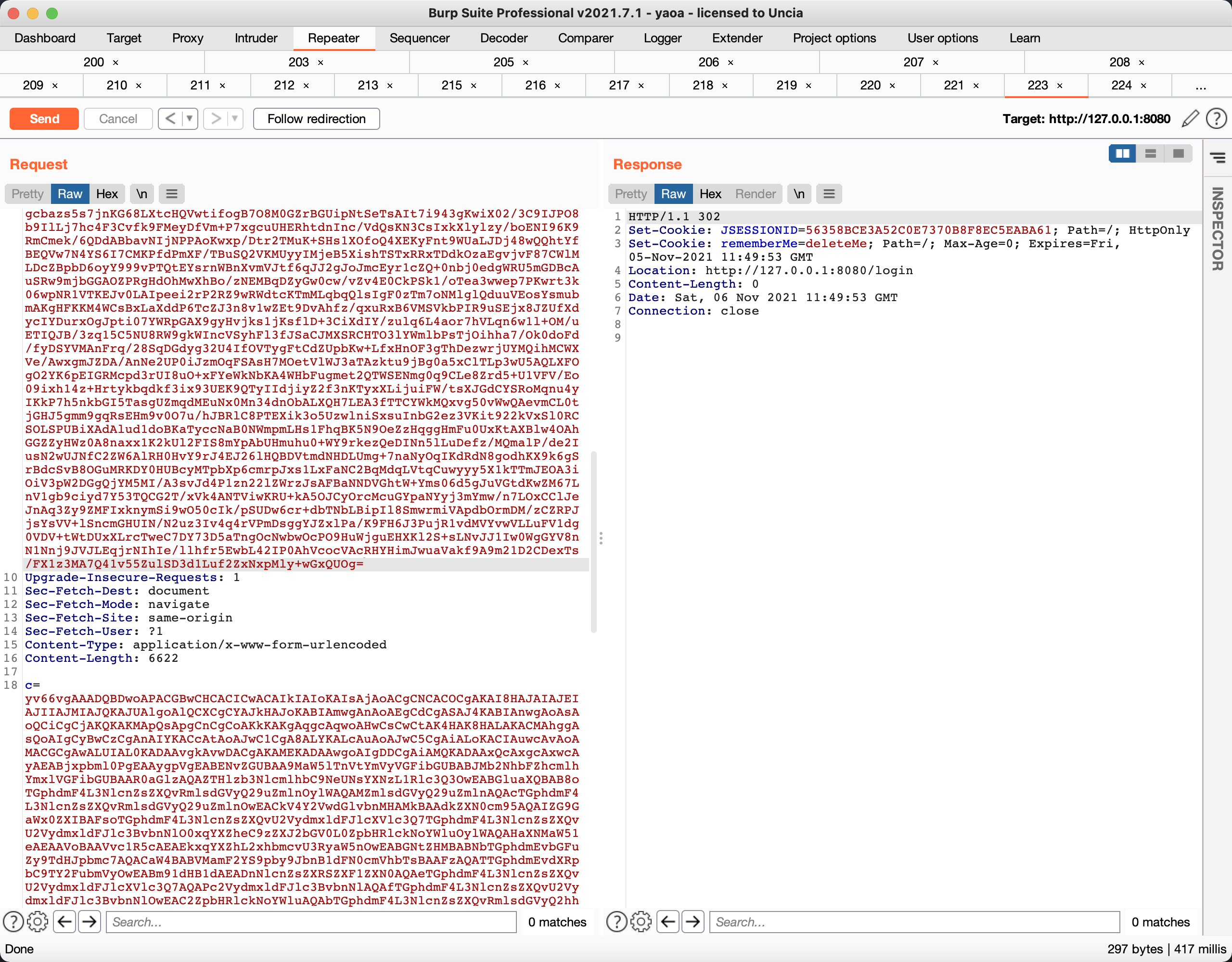This screenshot has height=962, width=1232.
Task: Open the Extender tab
Action: coord(737,38)
